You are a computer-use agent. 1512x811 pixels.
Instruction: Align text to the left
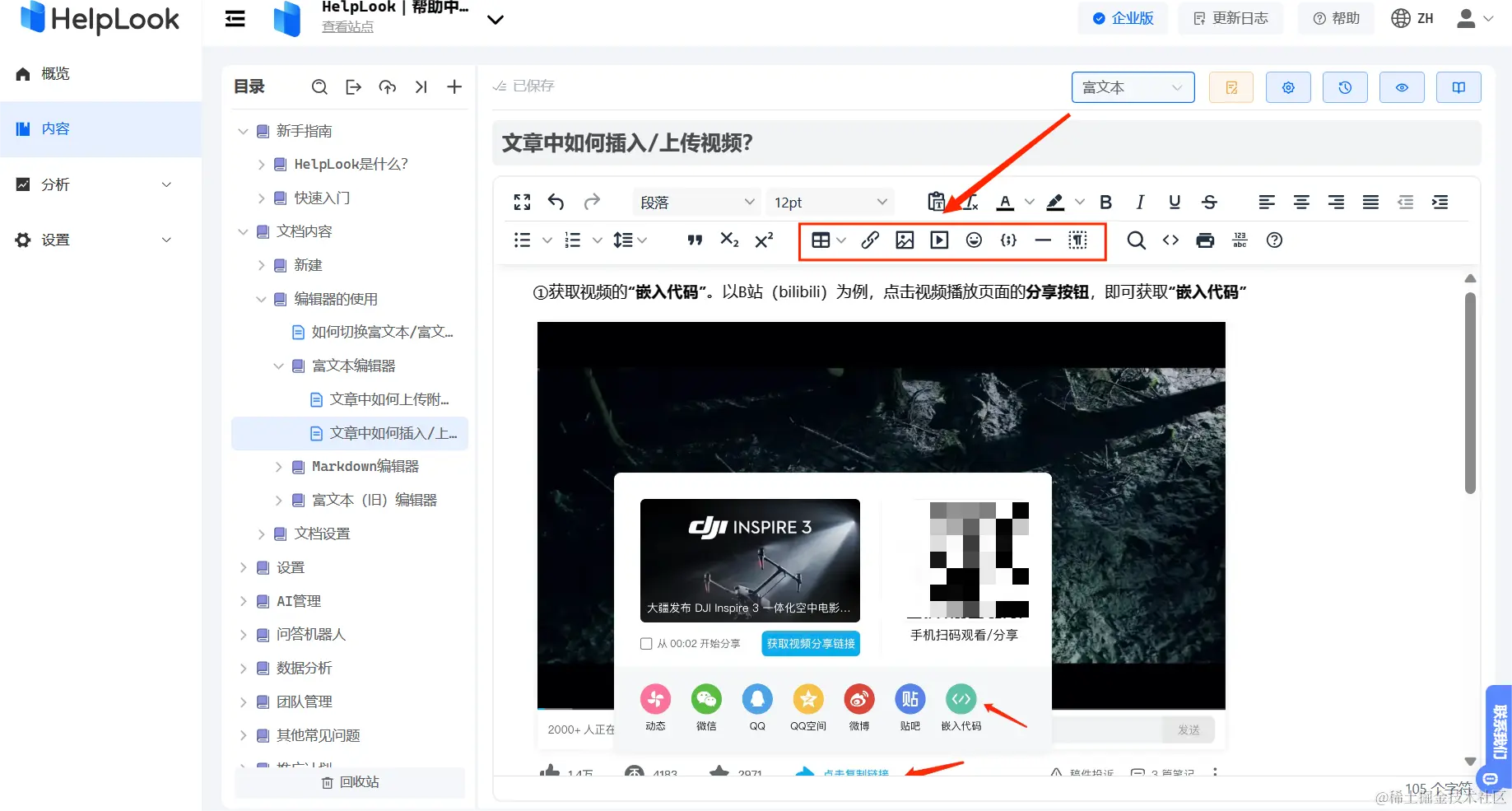(1267, 202)
